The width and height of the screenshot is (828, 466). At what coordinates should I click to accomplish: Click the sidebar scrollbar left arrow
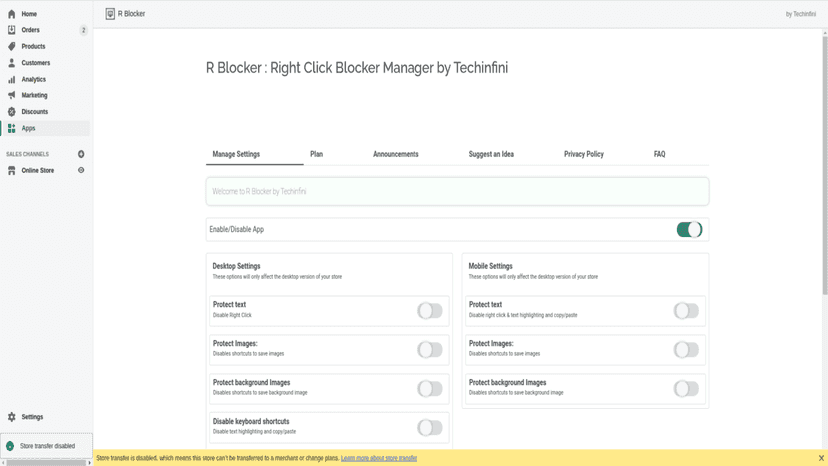pyautogui.click(x=3, y=463)
